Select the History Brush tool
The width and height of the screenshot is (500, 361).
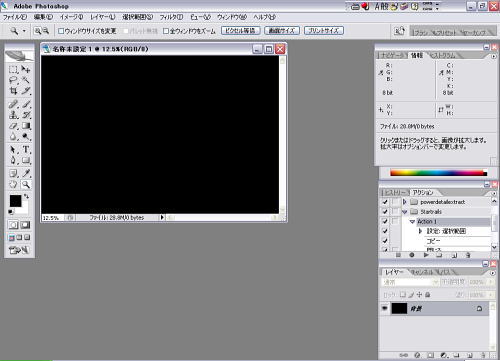tap(26, 115)
